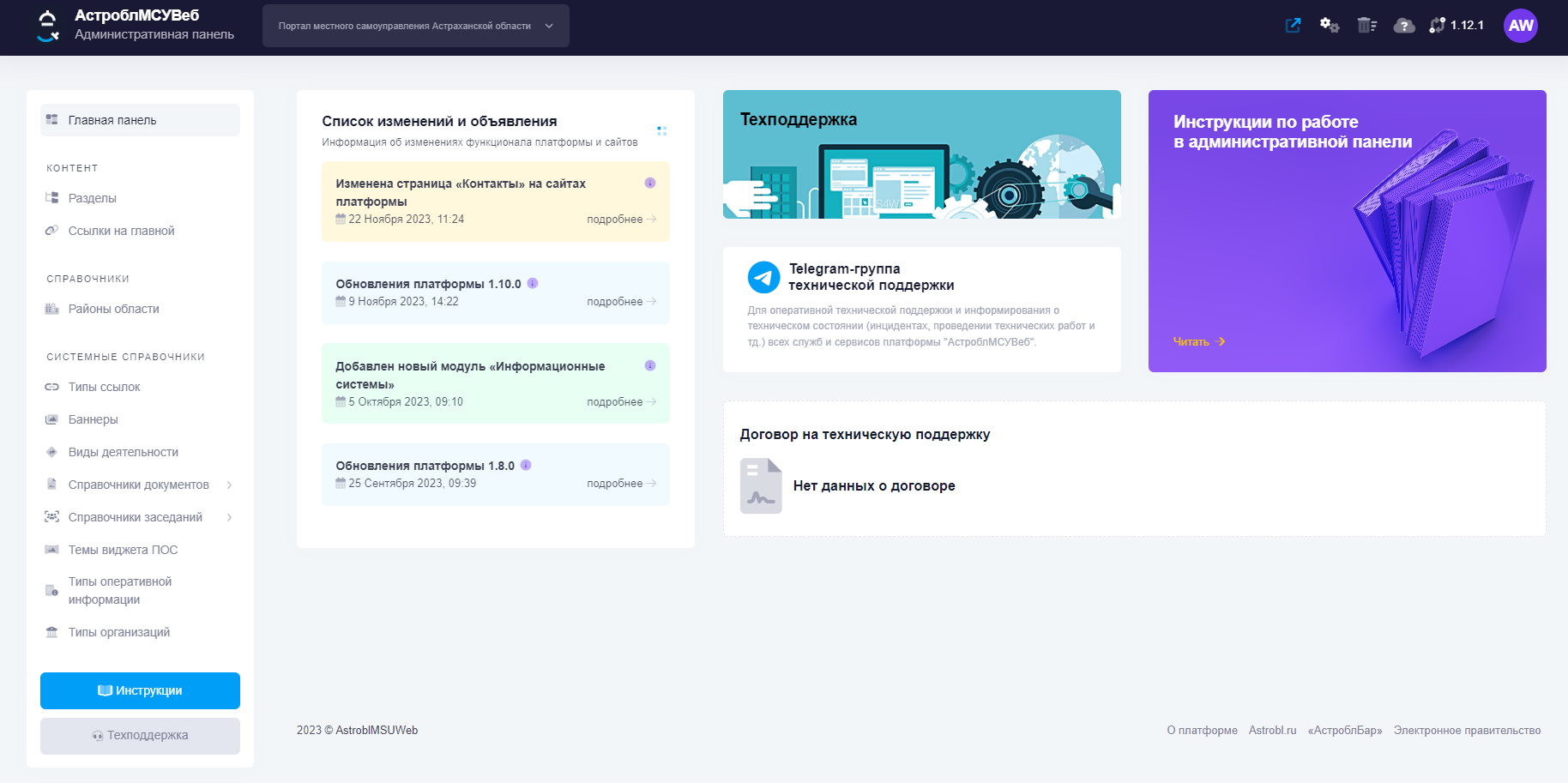Click the double-gear settings icon
Viewport: 1568px width, 783px height.
[x=1330, y=26]
